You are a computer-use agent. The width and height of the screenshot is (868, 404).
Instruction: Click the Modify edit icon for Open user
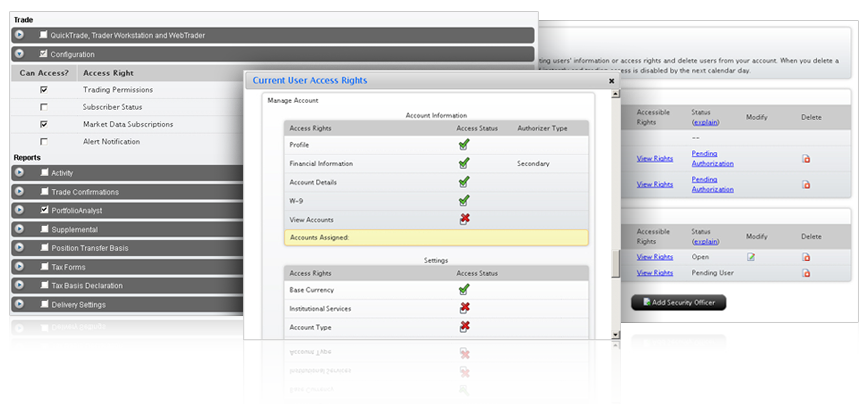point(751,257)
